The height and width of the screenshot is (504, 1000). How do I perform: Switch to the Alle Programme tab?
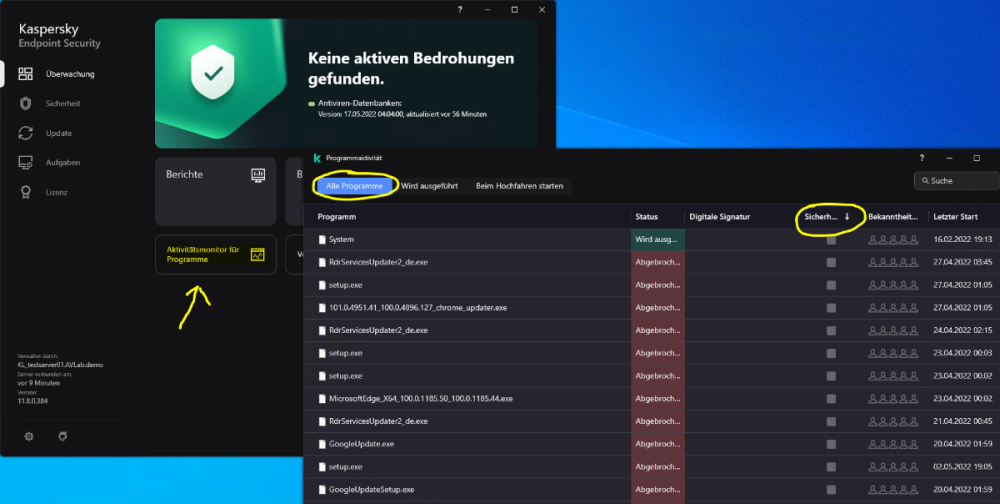pos(354,186)
